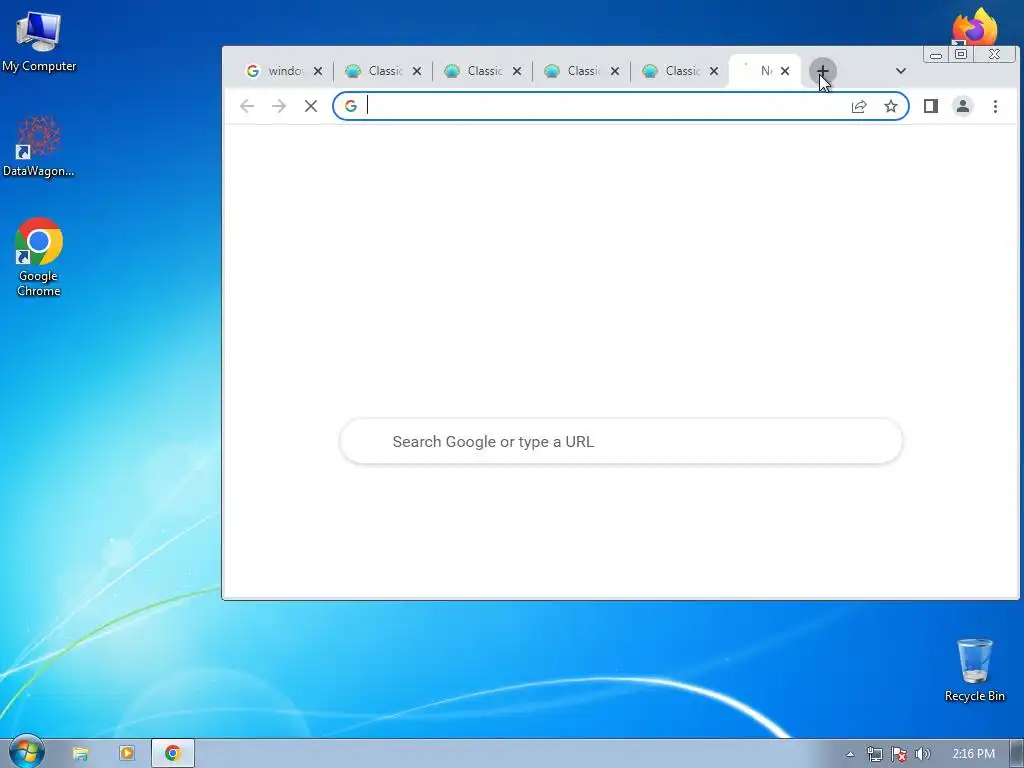Bookmark this tab with the star icon

[x=891, y=106]
